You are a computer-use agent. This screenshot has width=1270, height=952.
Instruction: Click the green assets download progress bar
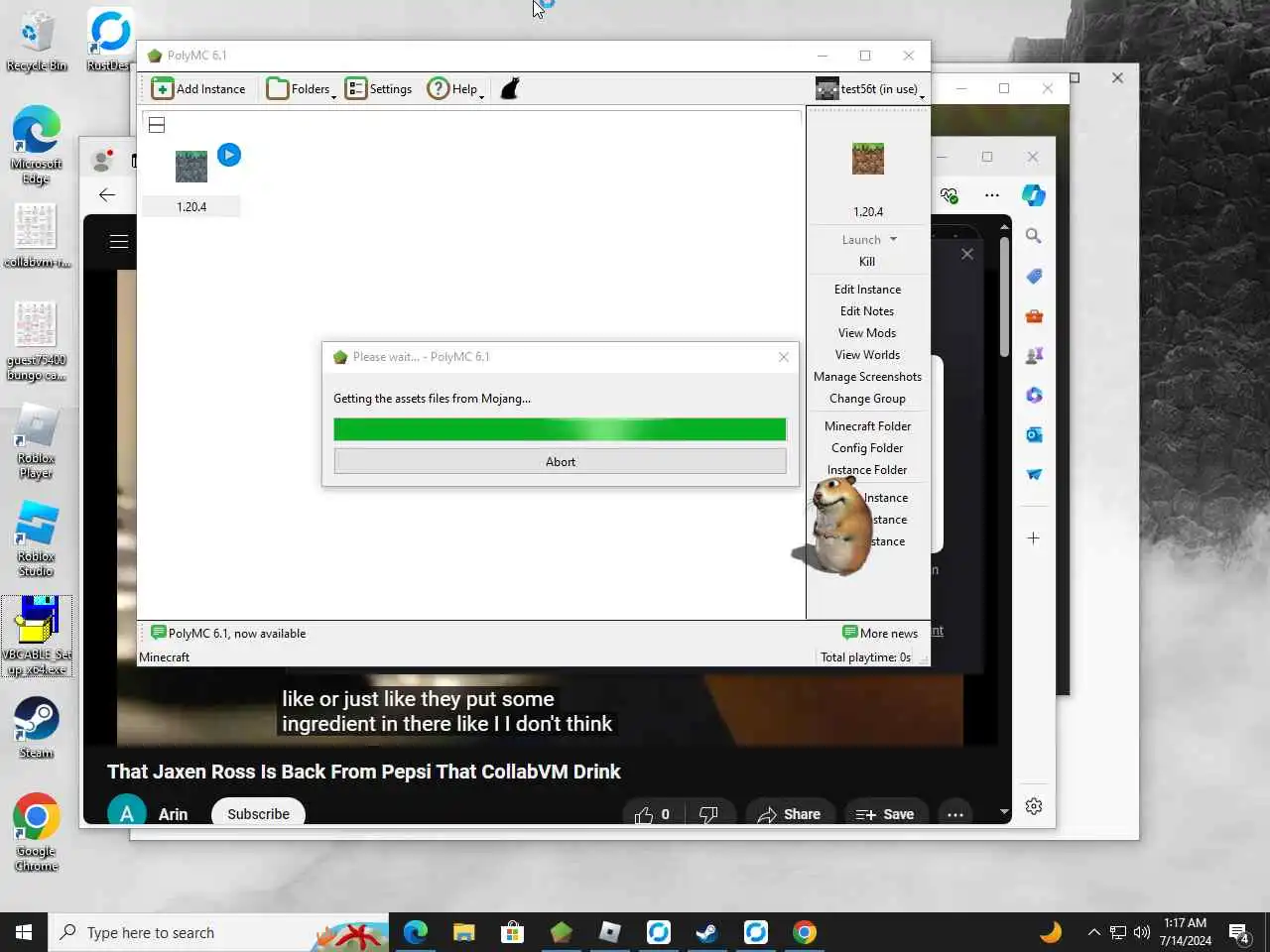point(560,429)
